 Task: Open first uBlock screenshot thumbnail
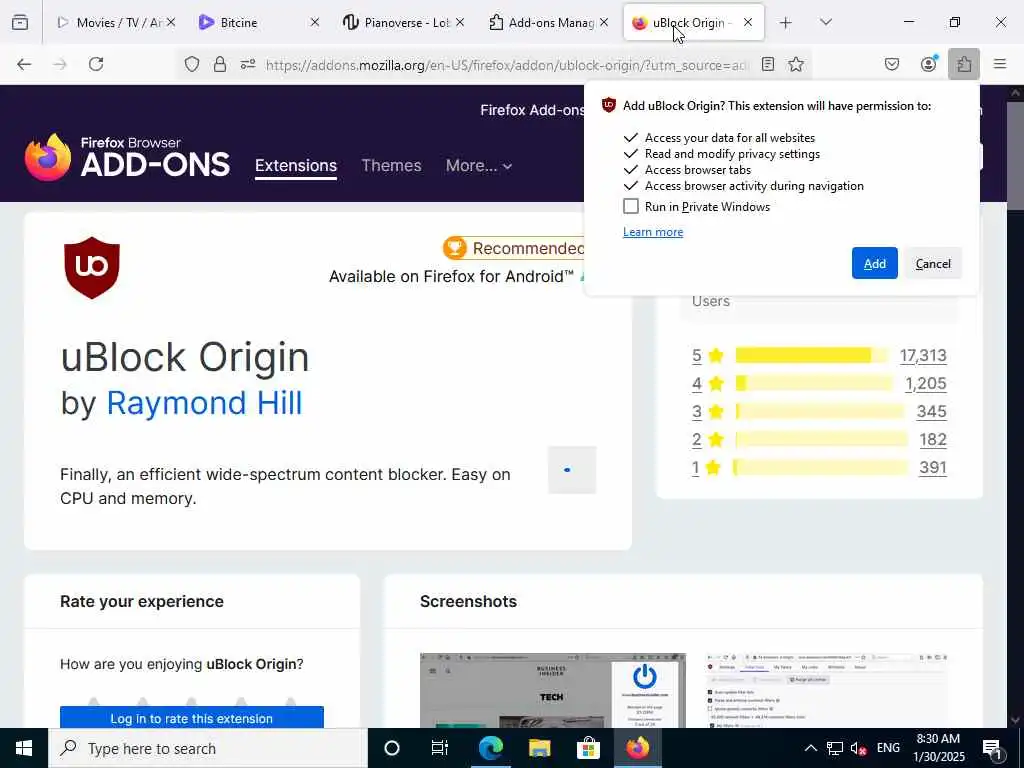[552, 690]
